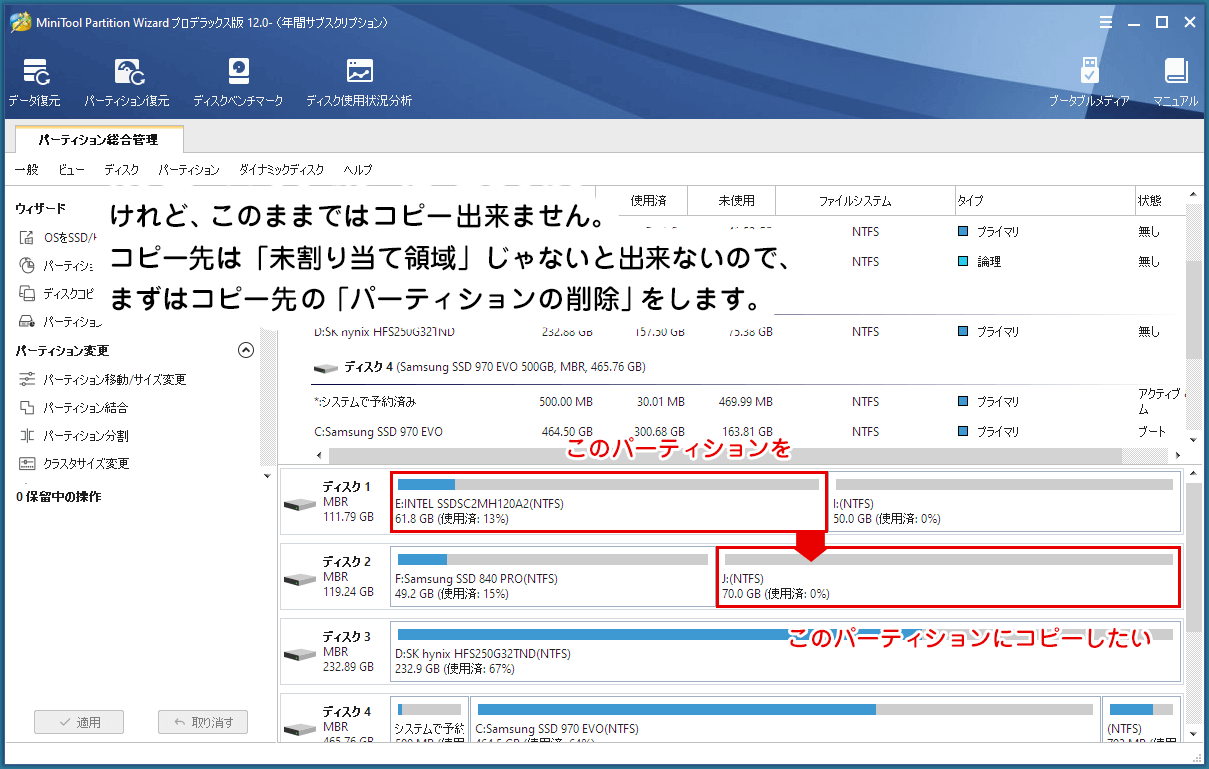Open the 一般 menu
The image size is (1209, 769).
pyautogui.click(x=27, y=170)
